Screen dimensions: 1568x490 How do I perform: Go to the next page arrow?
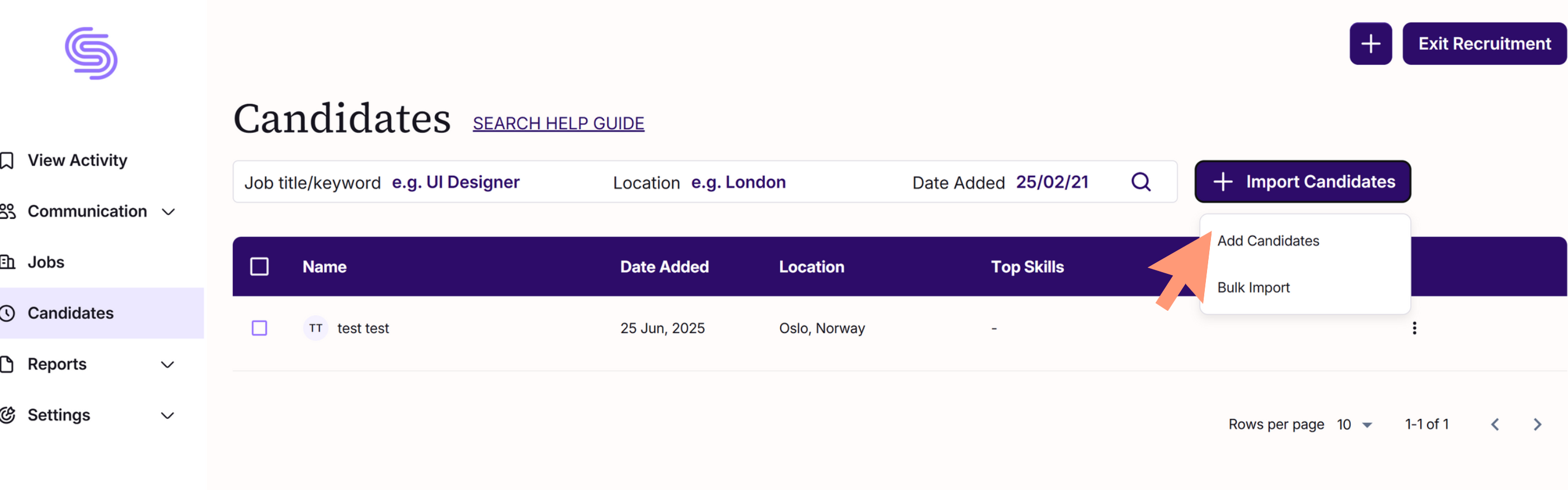[1537, 424]
